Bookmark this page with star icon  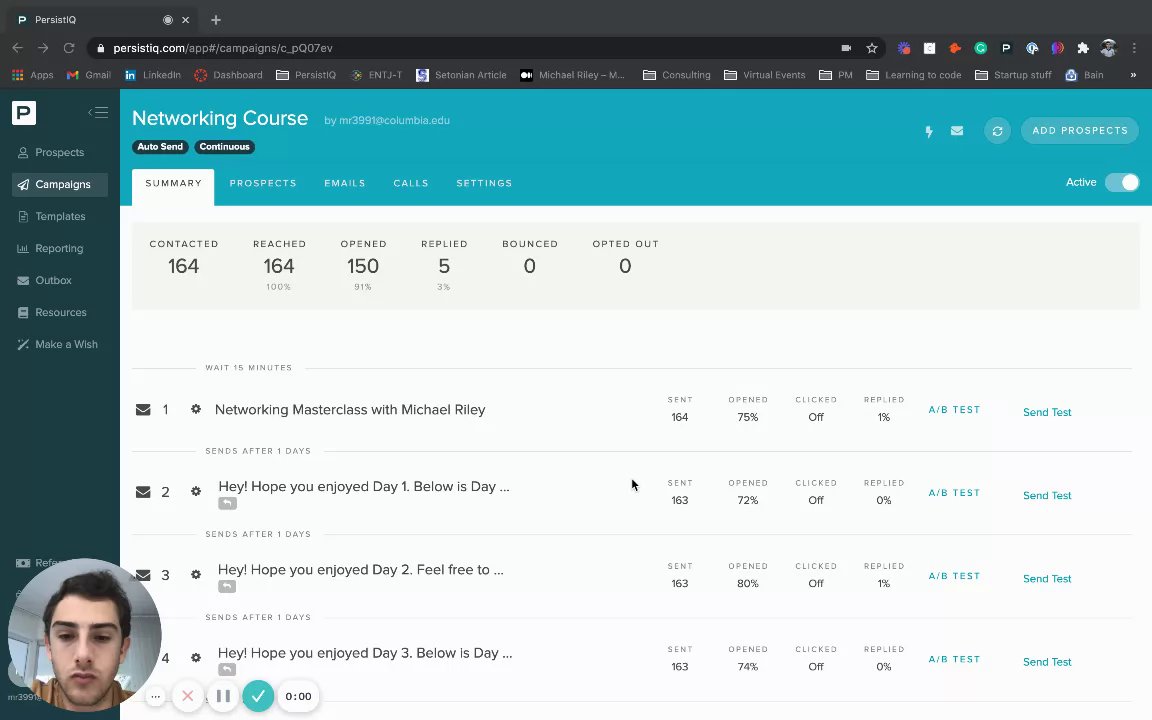pyautogui.click(x=872, y=48)
